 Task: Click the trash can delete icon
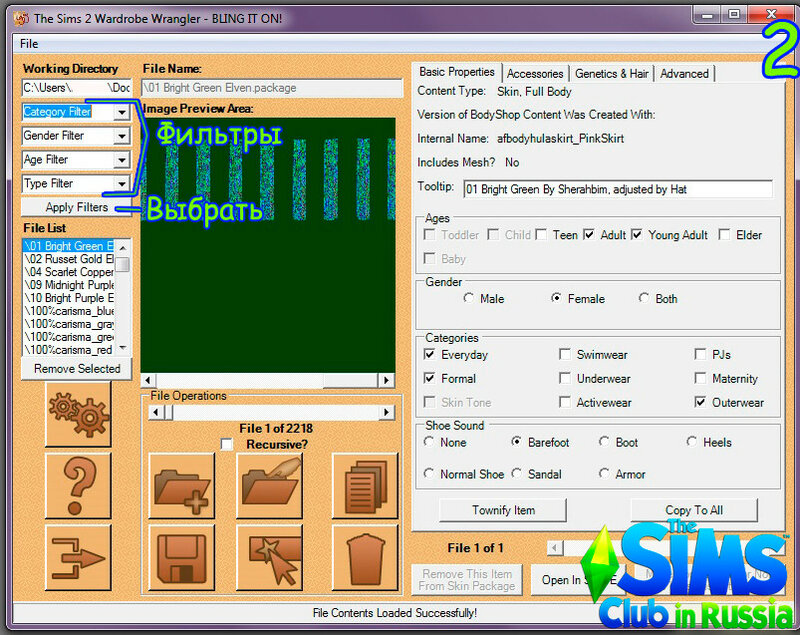pyautogui.click(x=365, y=557)
